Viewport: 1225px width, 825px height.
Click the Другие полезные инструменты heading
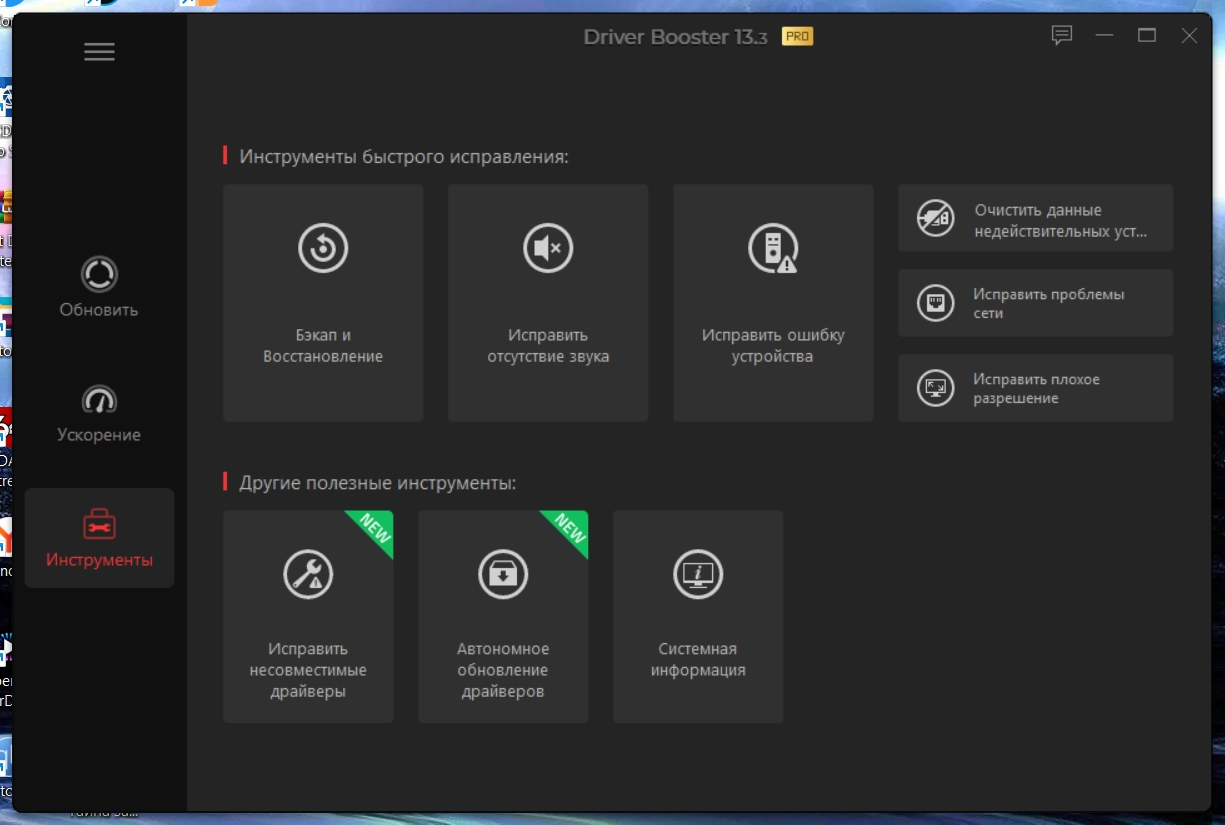click(x=378, y=483)
